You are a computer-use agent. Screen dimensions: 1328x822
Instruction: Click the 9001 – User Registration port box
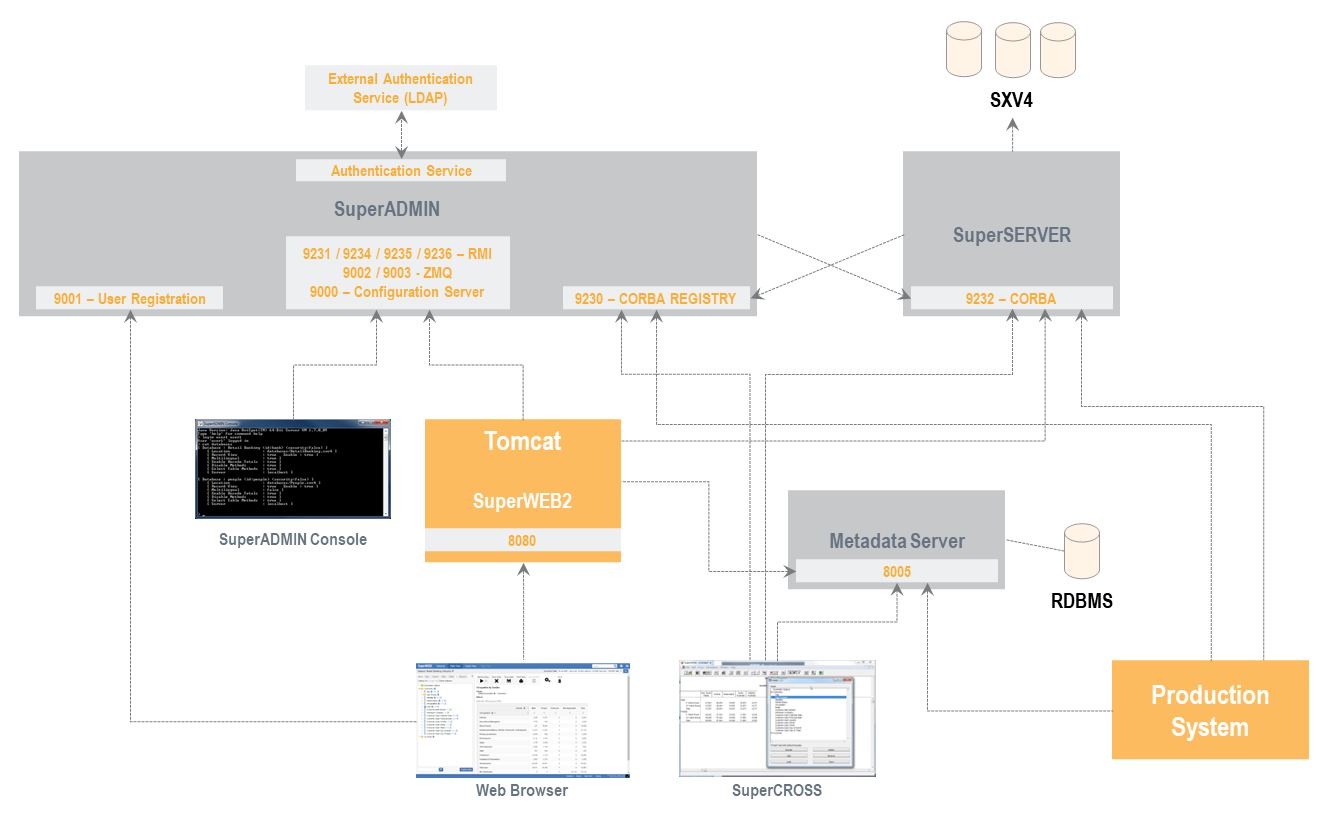(129, 298)
